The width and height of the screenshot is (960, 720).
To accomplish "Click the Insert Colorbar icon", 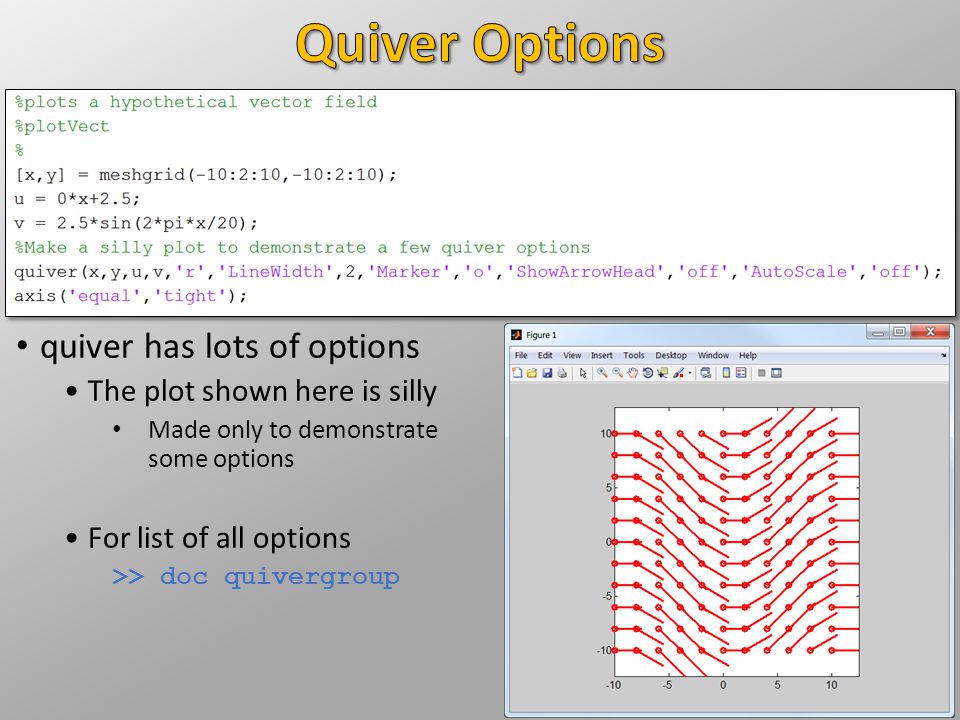I will tap(726, 373).
